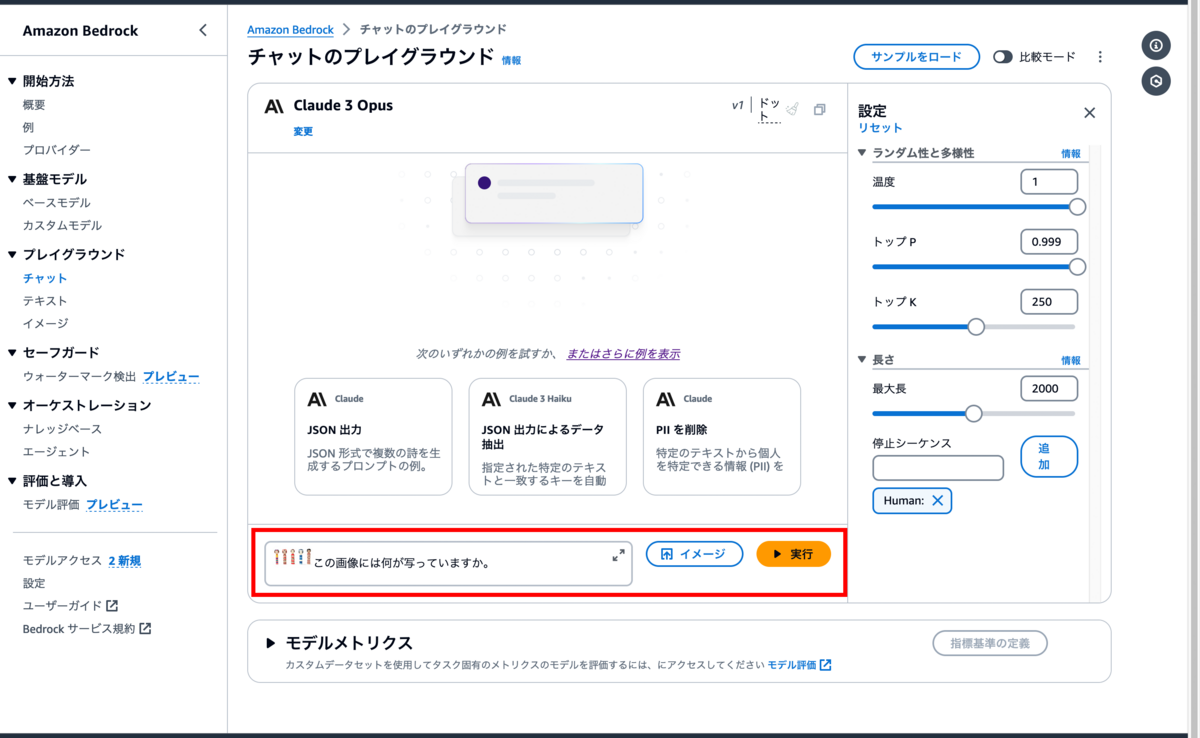
Task: Open the three-dot more options menu
Action: click(1100, 57)
